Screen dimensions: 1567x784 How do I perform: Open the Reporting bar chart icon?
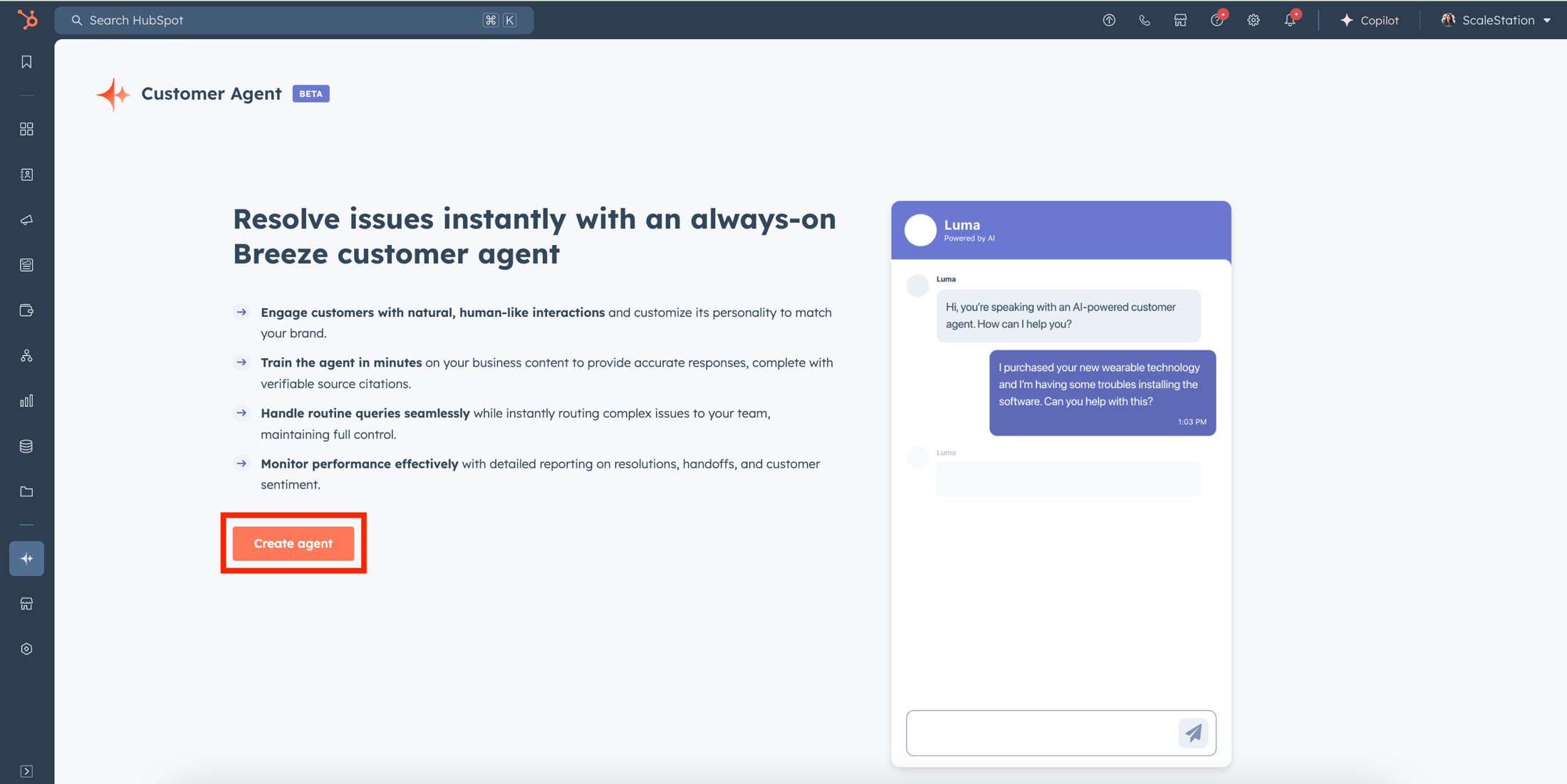click(26, 401)
